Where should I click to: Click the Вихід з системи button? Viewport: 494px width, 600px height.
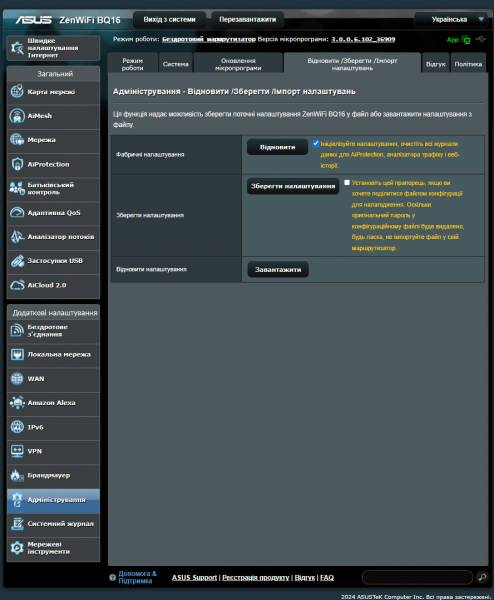(x=170, y=20)
